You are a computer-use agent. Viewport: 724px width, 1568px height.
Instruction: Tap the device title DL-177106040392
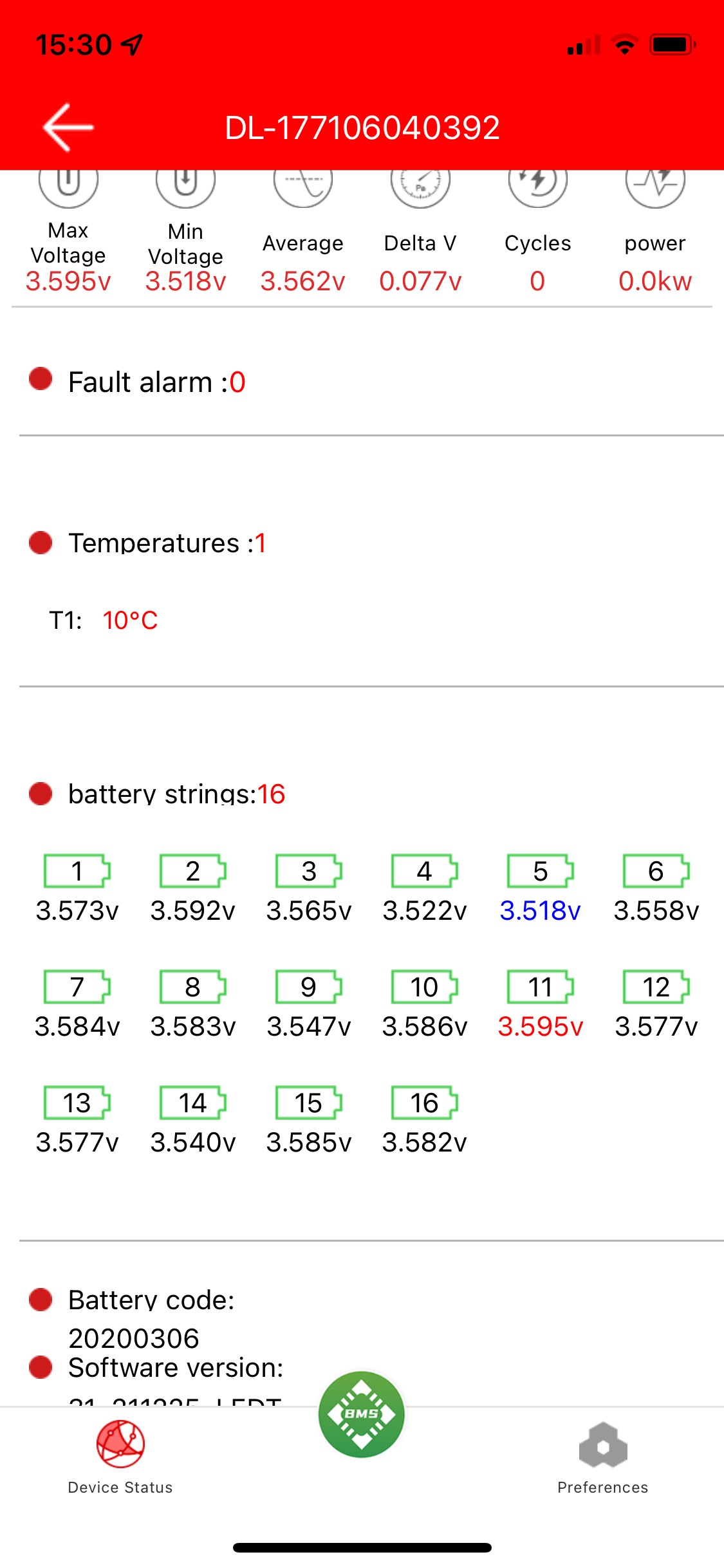pos(362,127)
